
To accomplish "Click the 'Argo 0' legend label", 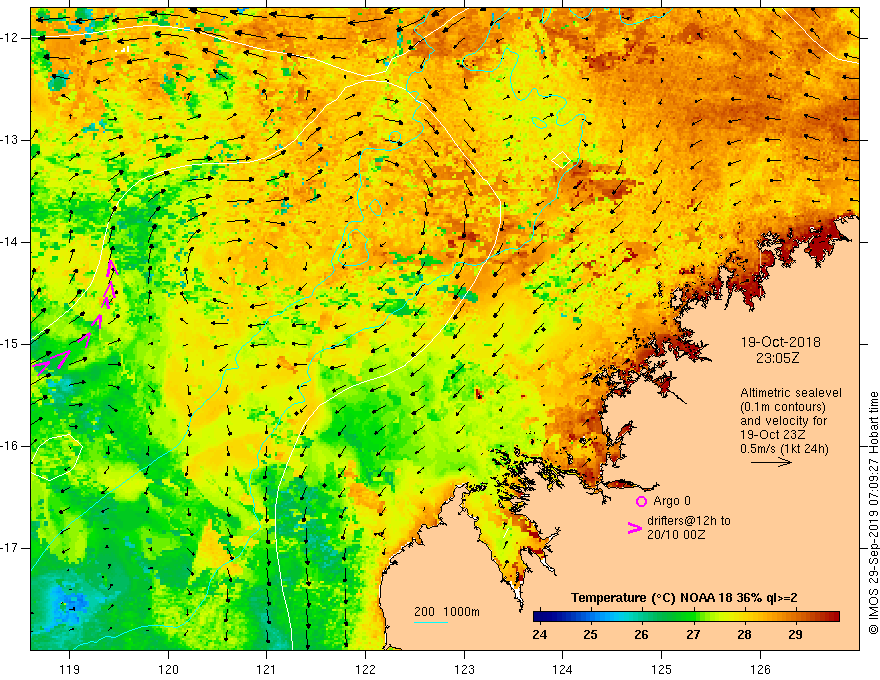I will pyautogui.click(x=672, y=501).
